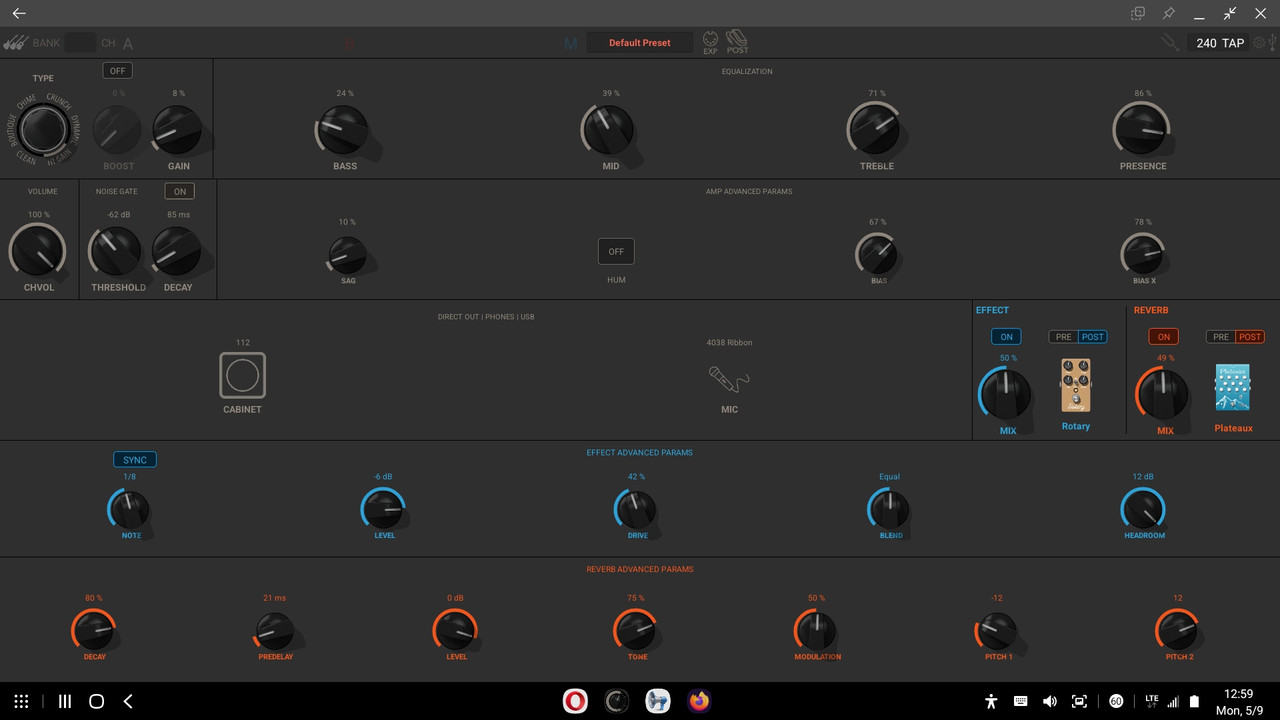1280x720 pixels.
Task: Disable SYNC in effect advanced params
Action: coord(134,459)
